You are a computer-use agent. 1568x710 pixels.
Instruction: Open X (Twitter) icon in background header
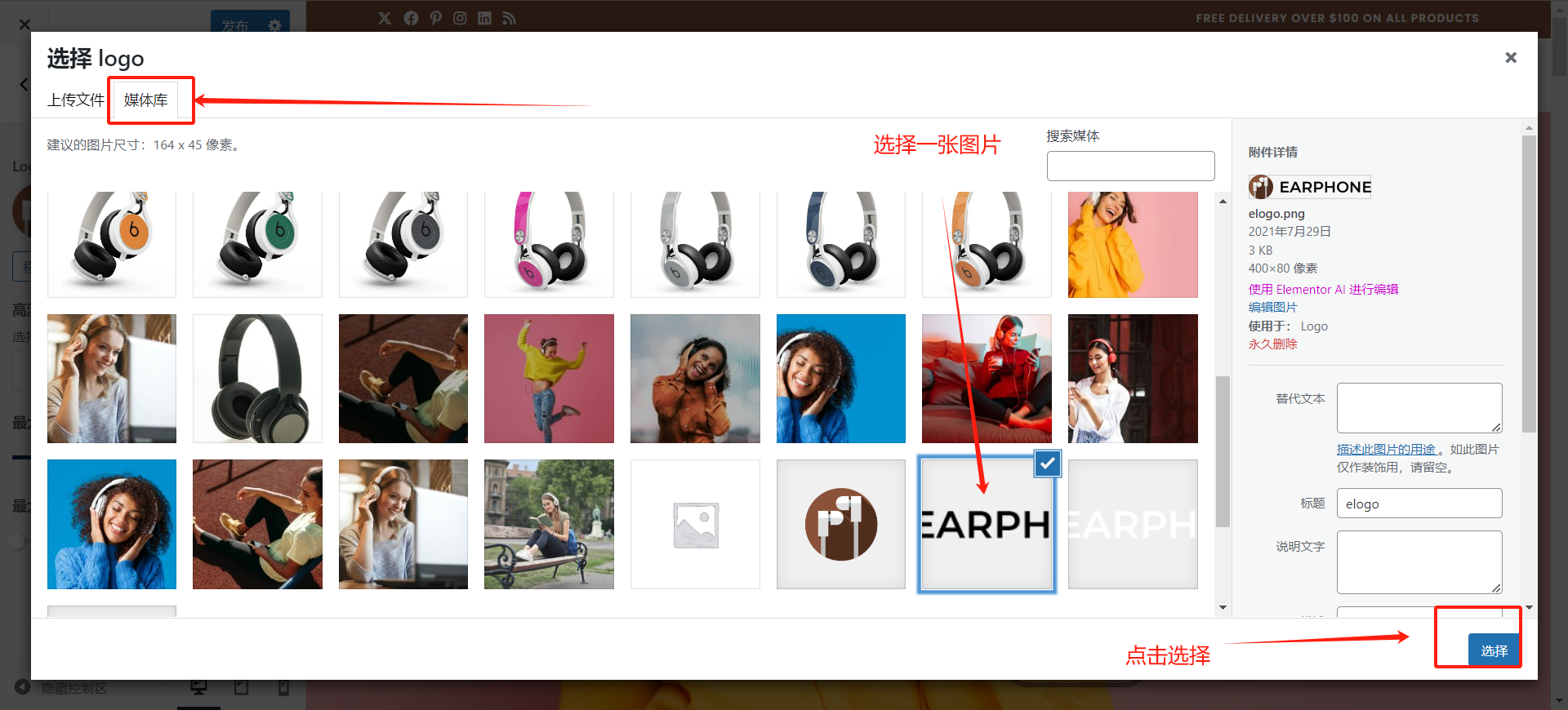(x=385, y=18)
